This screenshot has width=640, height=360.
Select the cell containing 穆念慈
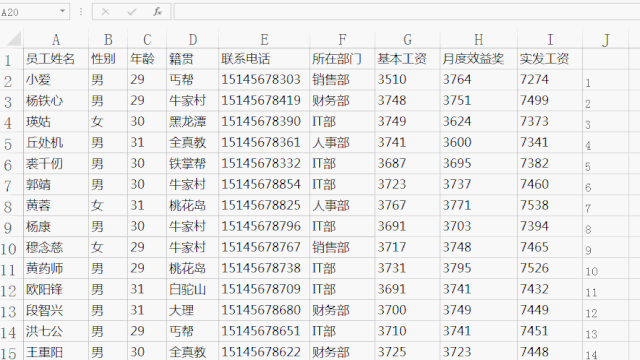coord(56,247)
